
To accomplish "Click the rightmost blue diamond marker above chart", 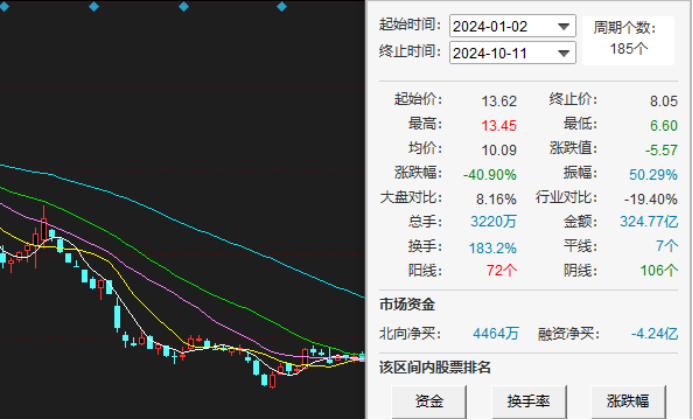I will click(x=278, y=6).
